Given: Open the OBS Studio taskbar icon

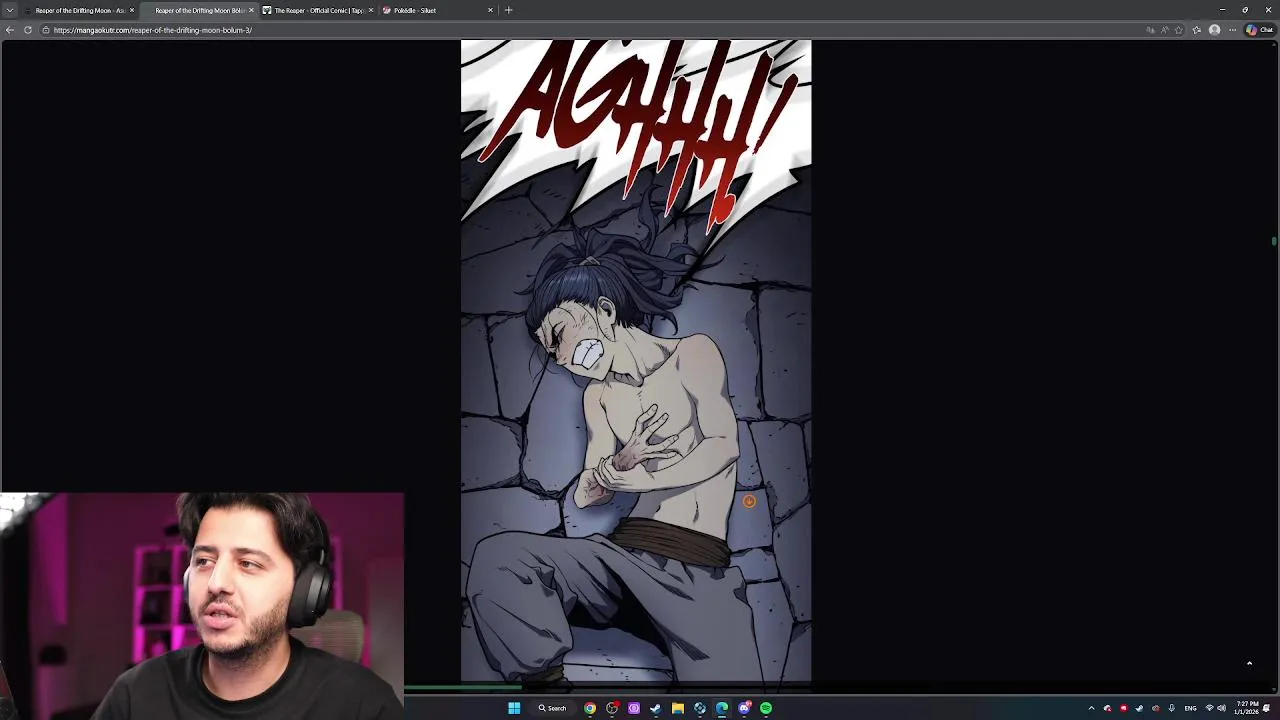Looking at the screenshot, I should pos(612,708).
